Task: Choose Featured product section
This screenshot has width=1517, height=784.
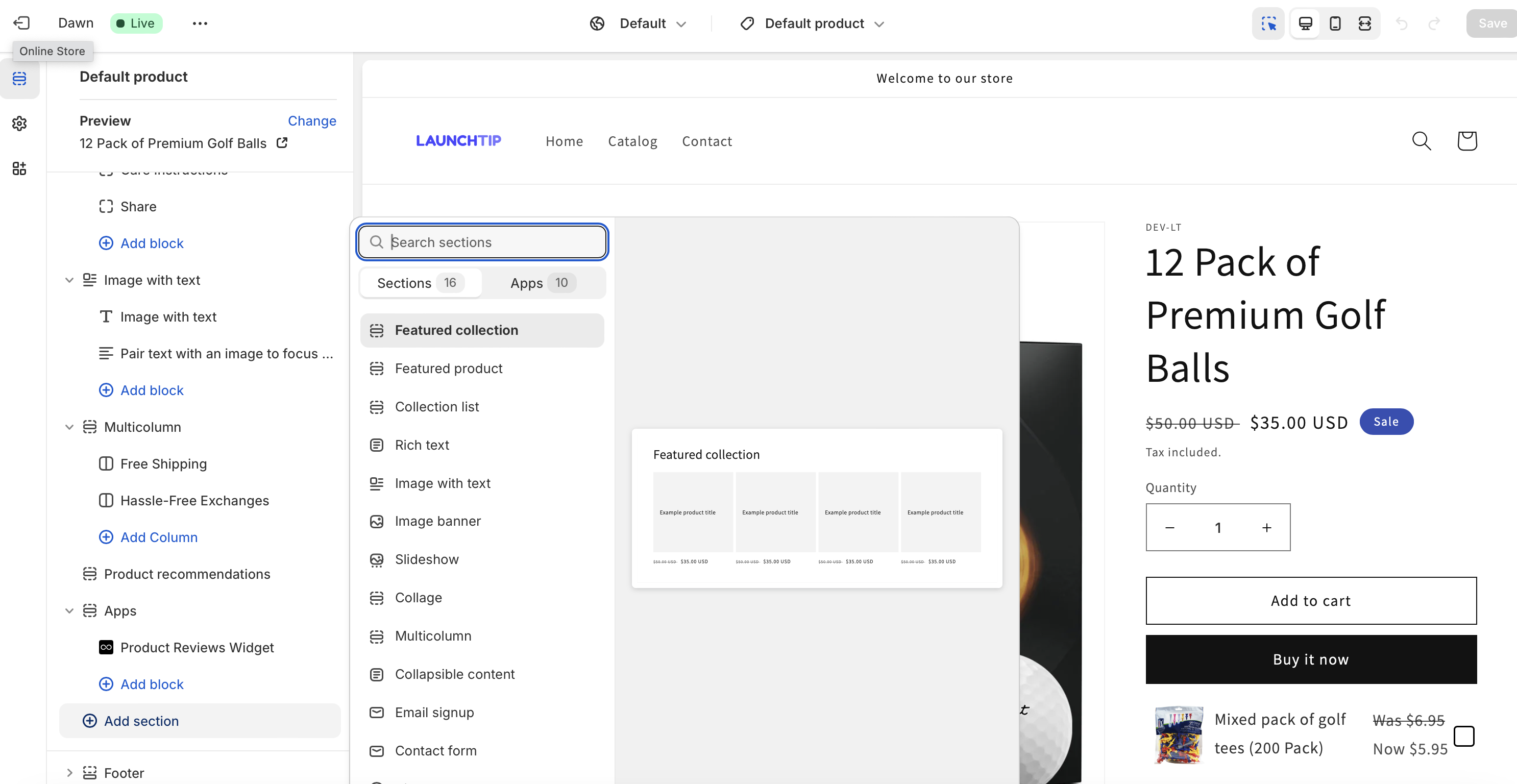Action: pyautogui.click(x=482, y=368)
